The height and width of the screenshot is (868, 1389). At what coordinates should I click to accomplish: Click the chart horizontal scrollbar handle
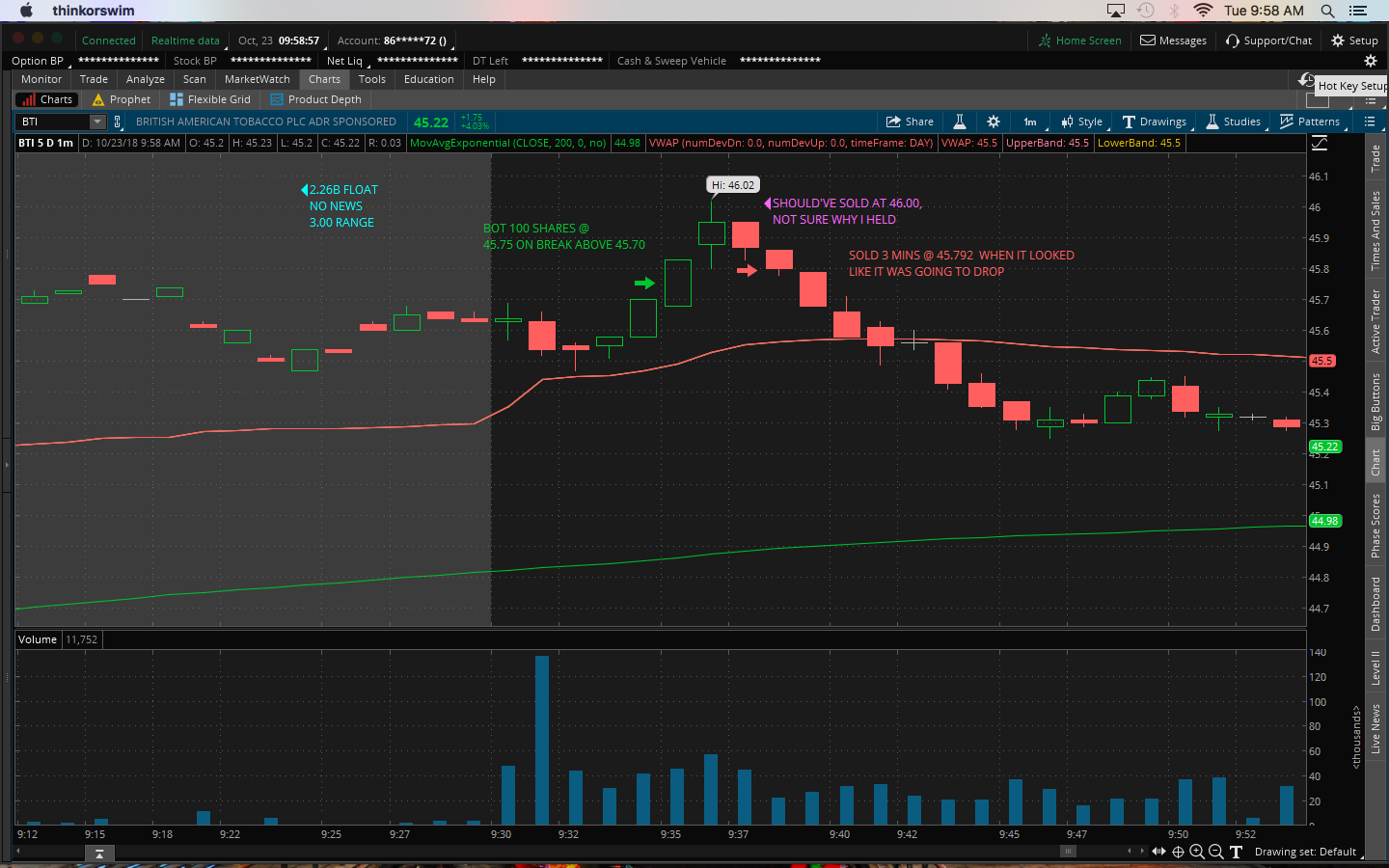click(1068, 851)
